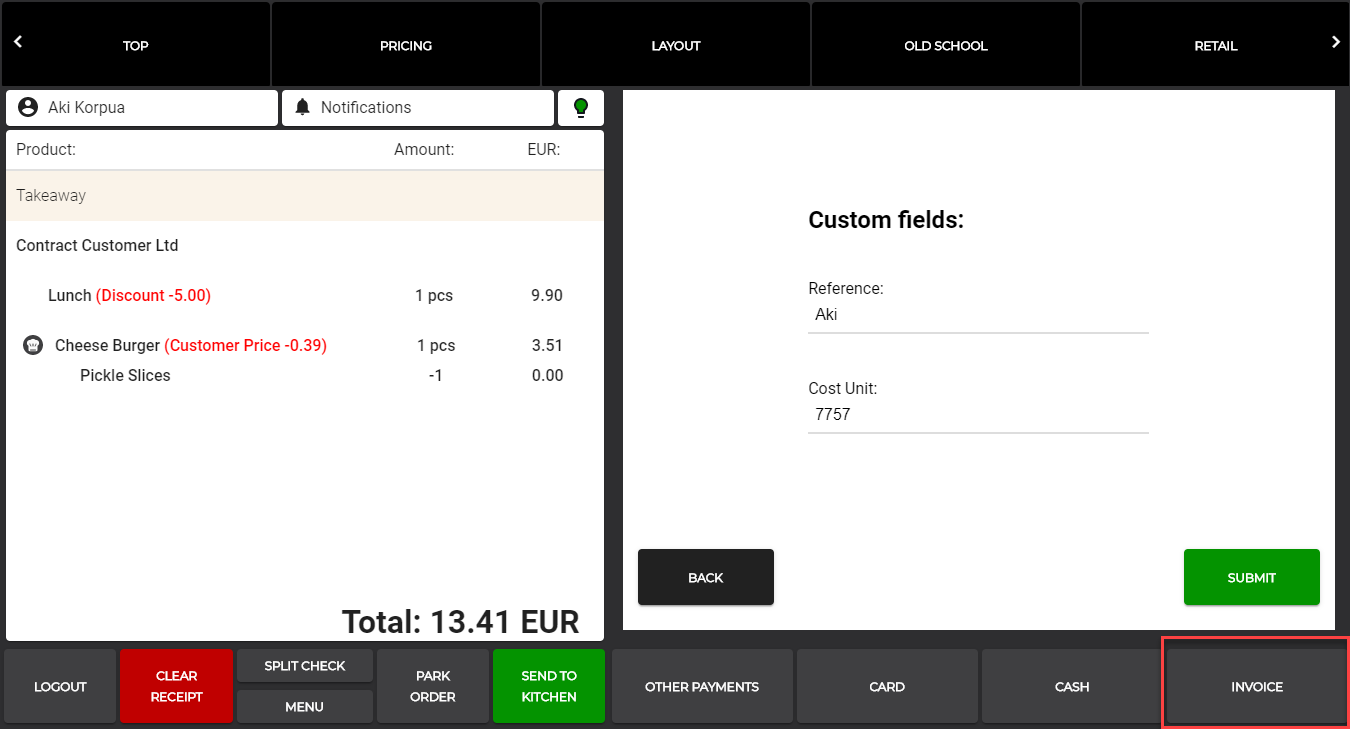
Task: Click the user profile icon for Aki Korpua
Action: [28, 108]
